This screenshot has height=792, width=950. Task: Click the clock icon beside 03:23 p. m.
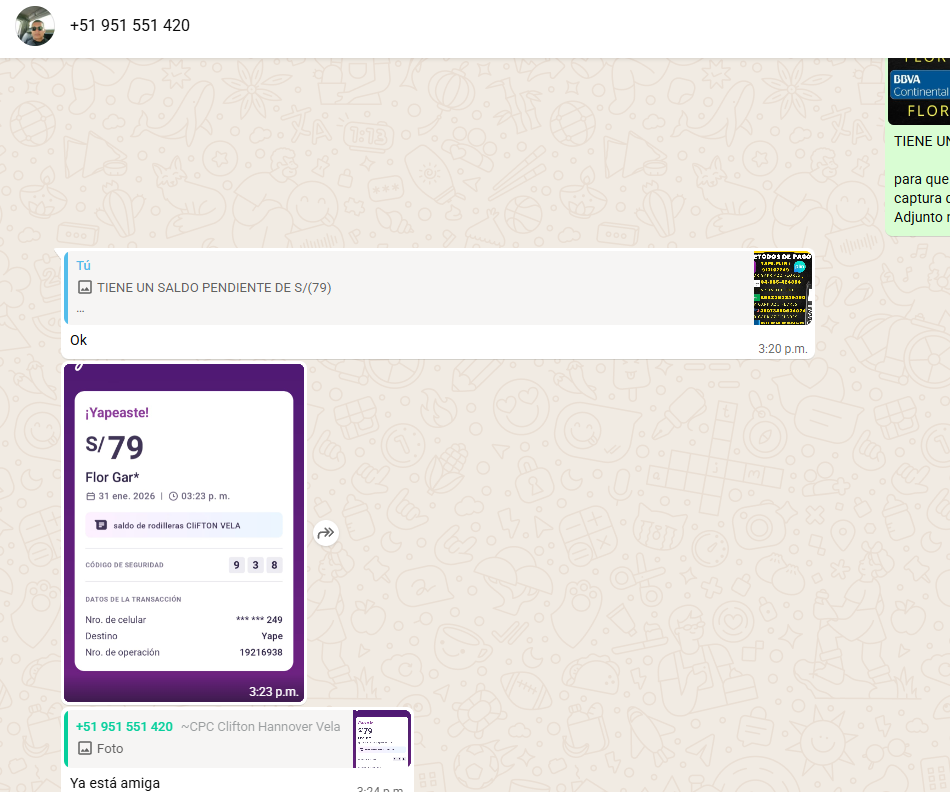tap(173, 496)
